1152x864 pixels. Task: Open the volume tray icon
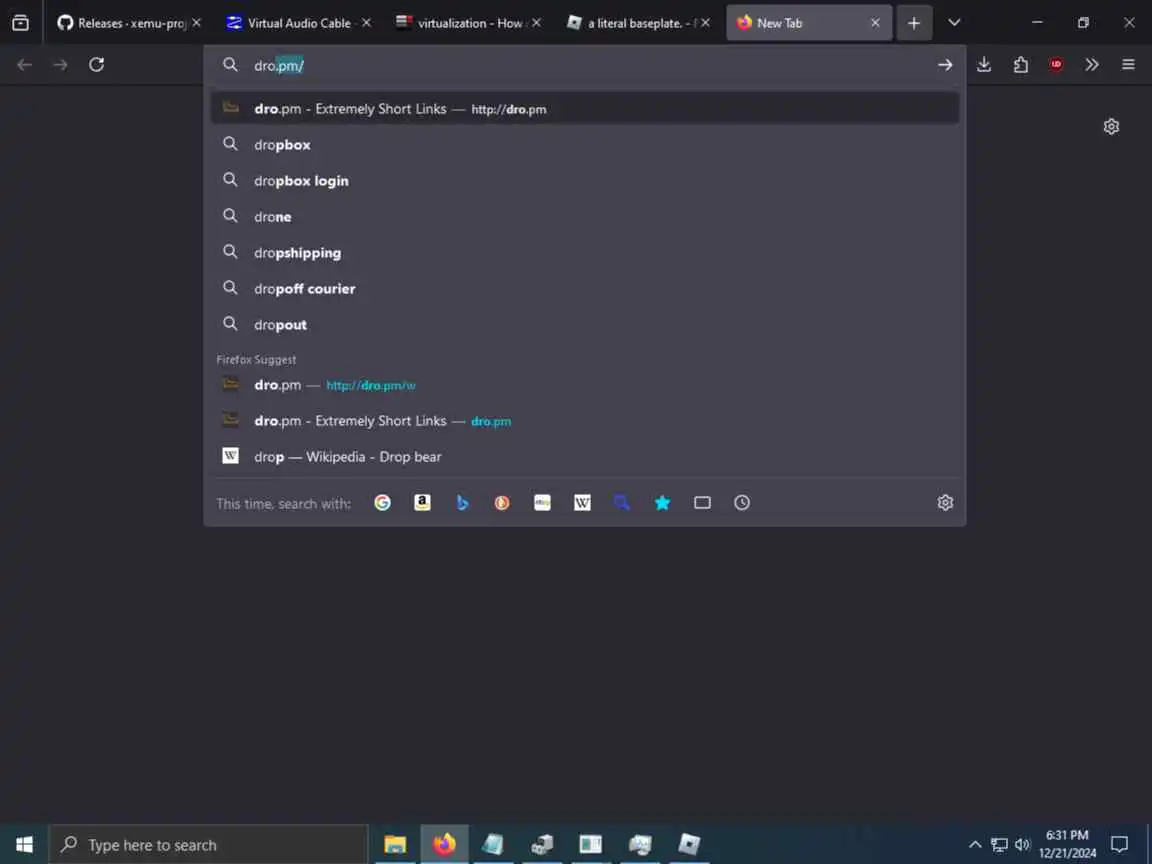point(1023,844)
